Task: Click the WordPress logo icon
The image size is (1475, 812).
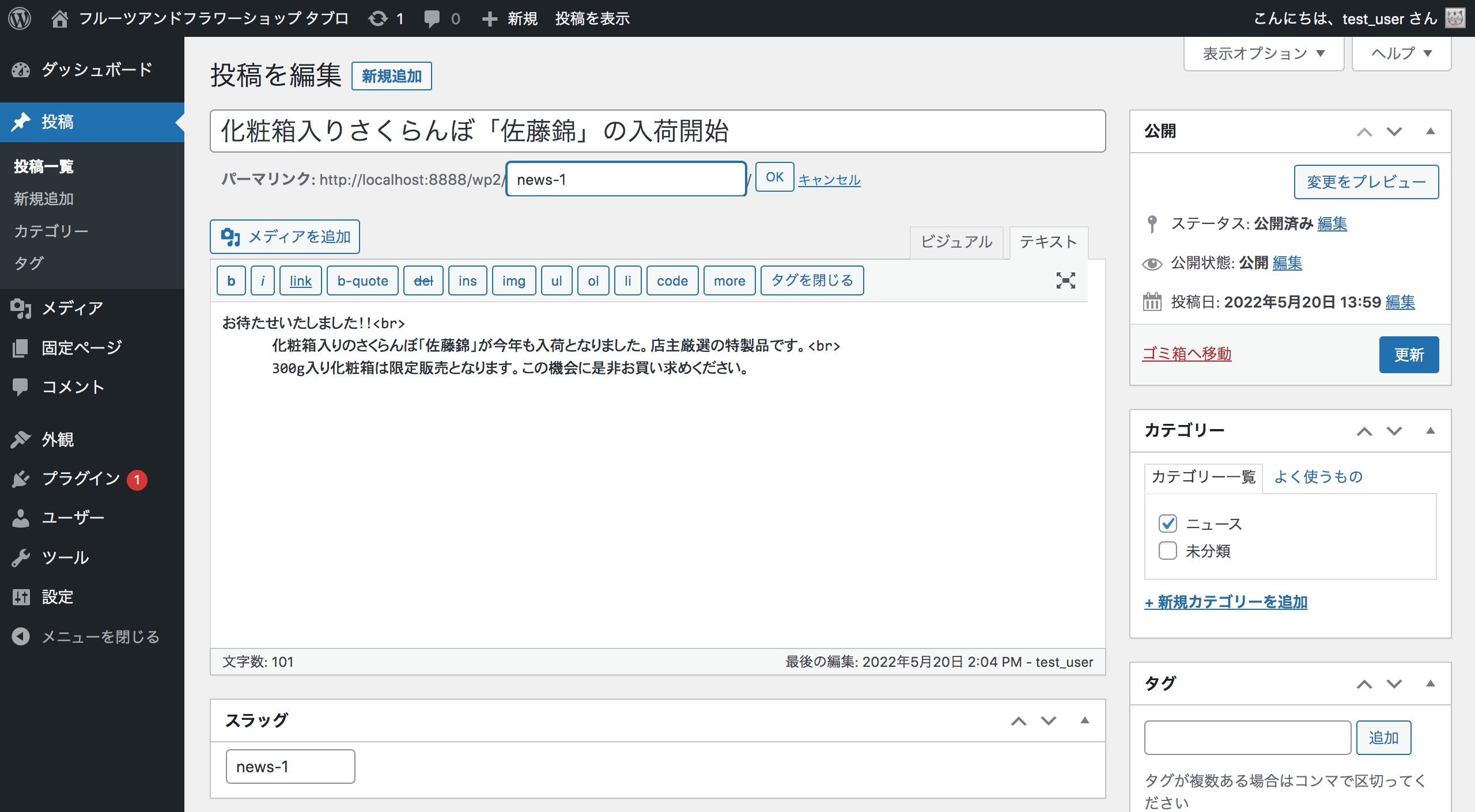Action: pos(20,18)
